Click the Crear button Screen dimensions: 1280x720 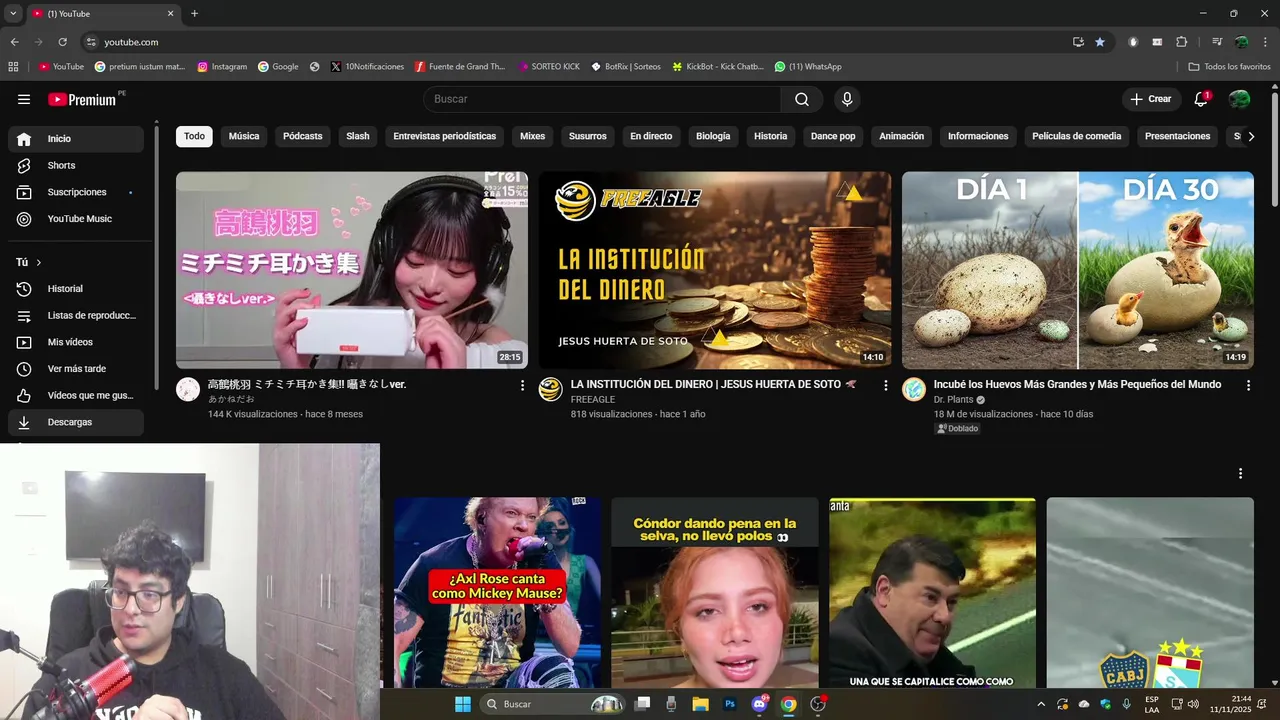(1151, 99)
